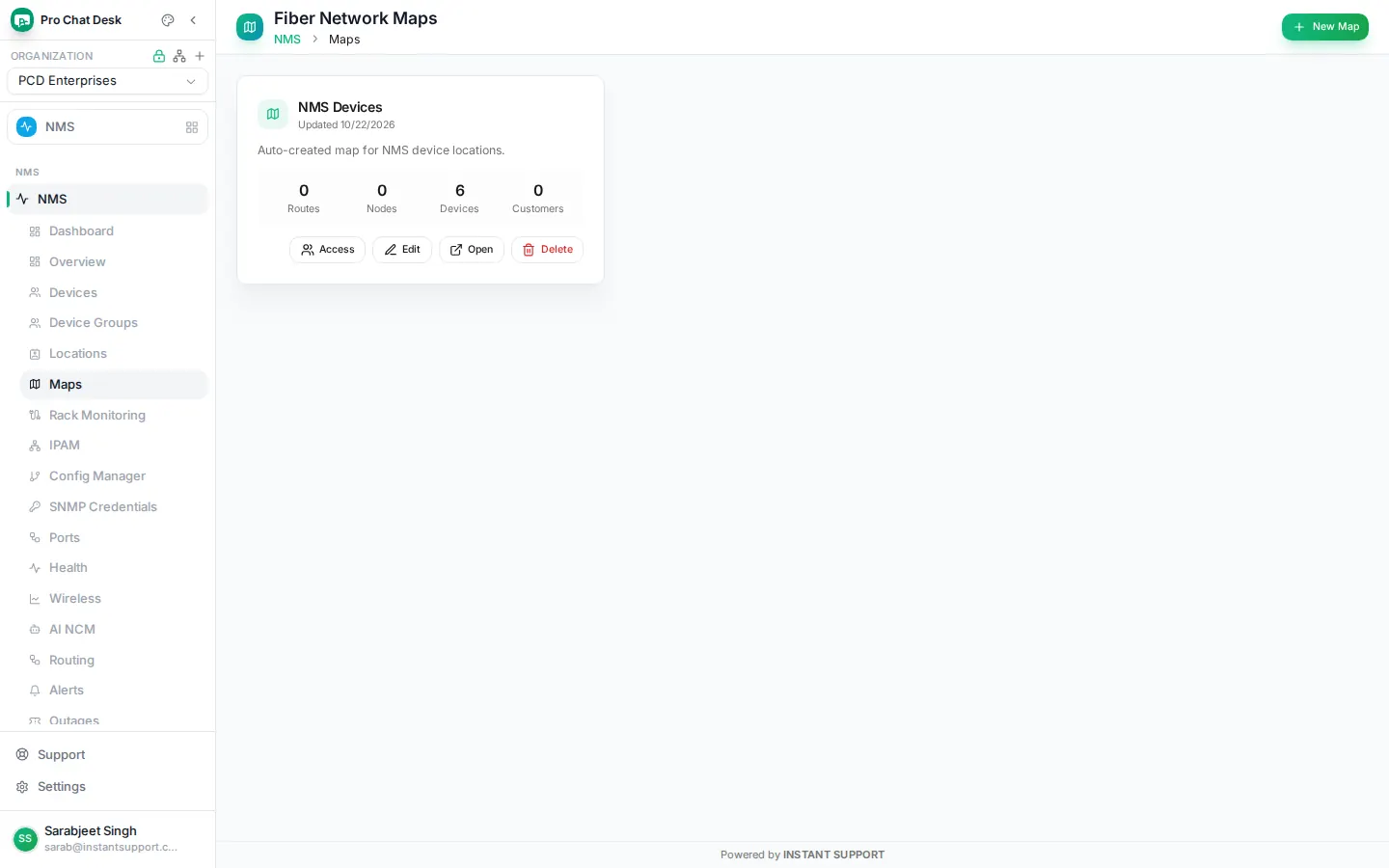Delete the NMS Devices map

(x=547, y=250)
